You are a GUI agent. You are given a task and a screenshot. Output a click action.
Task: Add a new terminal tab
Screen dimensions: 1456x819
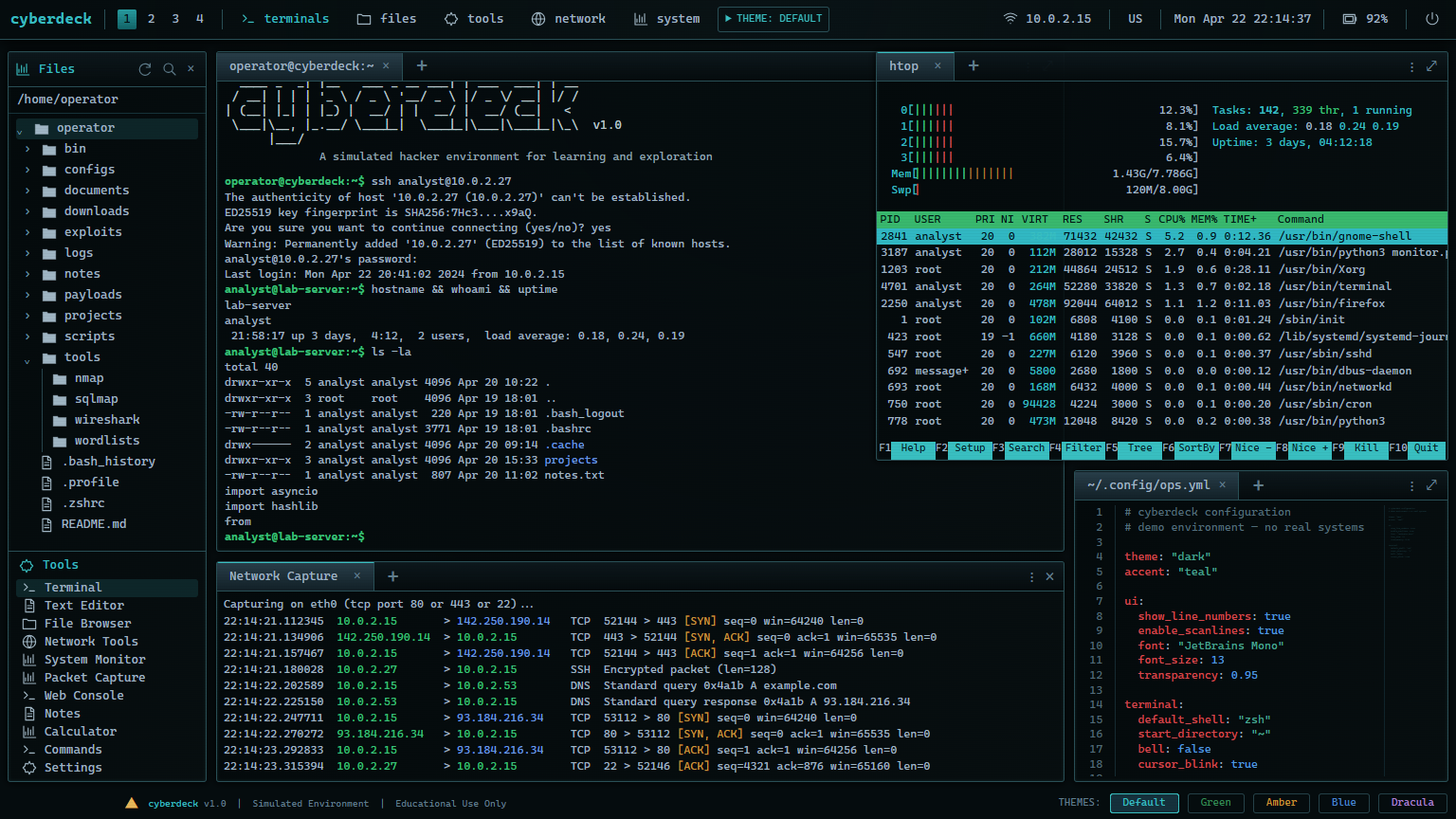click(x=422, y=66)
